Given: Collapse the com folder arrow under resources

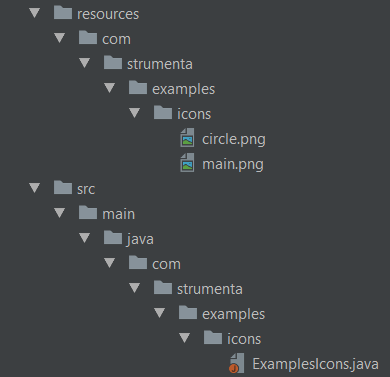Looking at the screenshot, I should 60,38.
